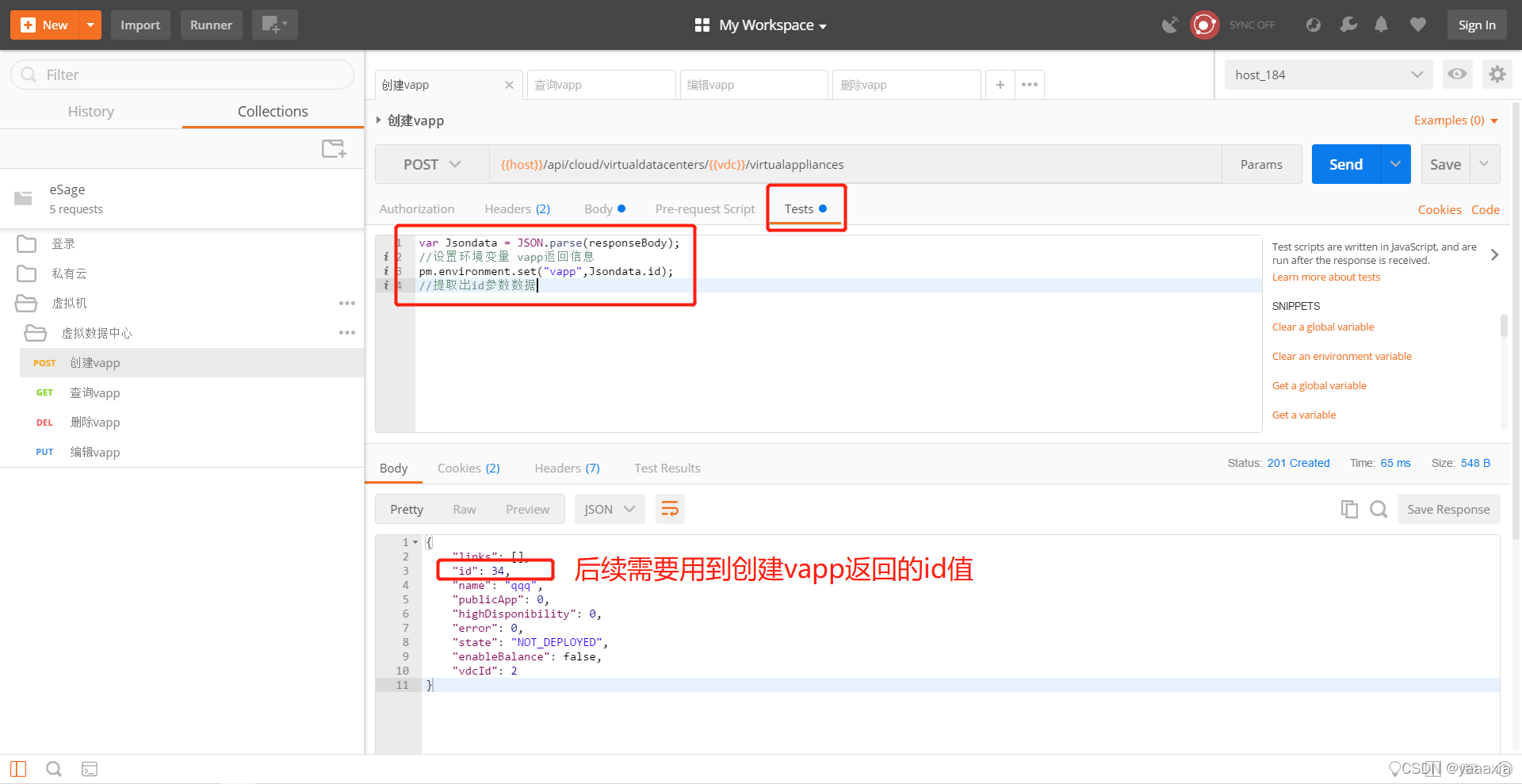
Task: Open the Learn more about tests link
Action: point(1326,277)
